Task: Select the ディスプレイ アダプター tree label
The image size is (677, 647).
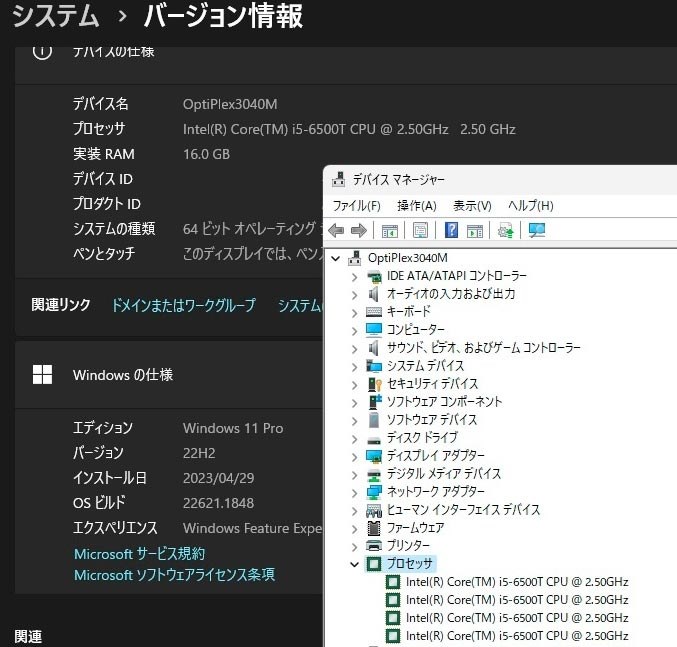Action: 436,456
